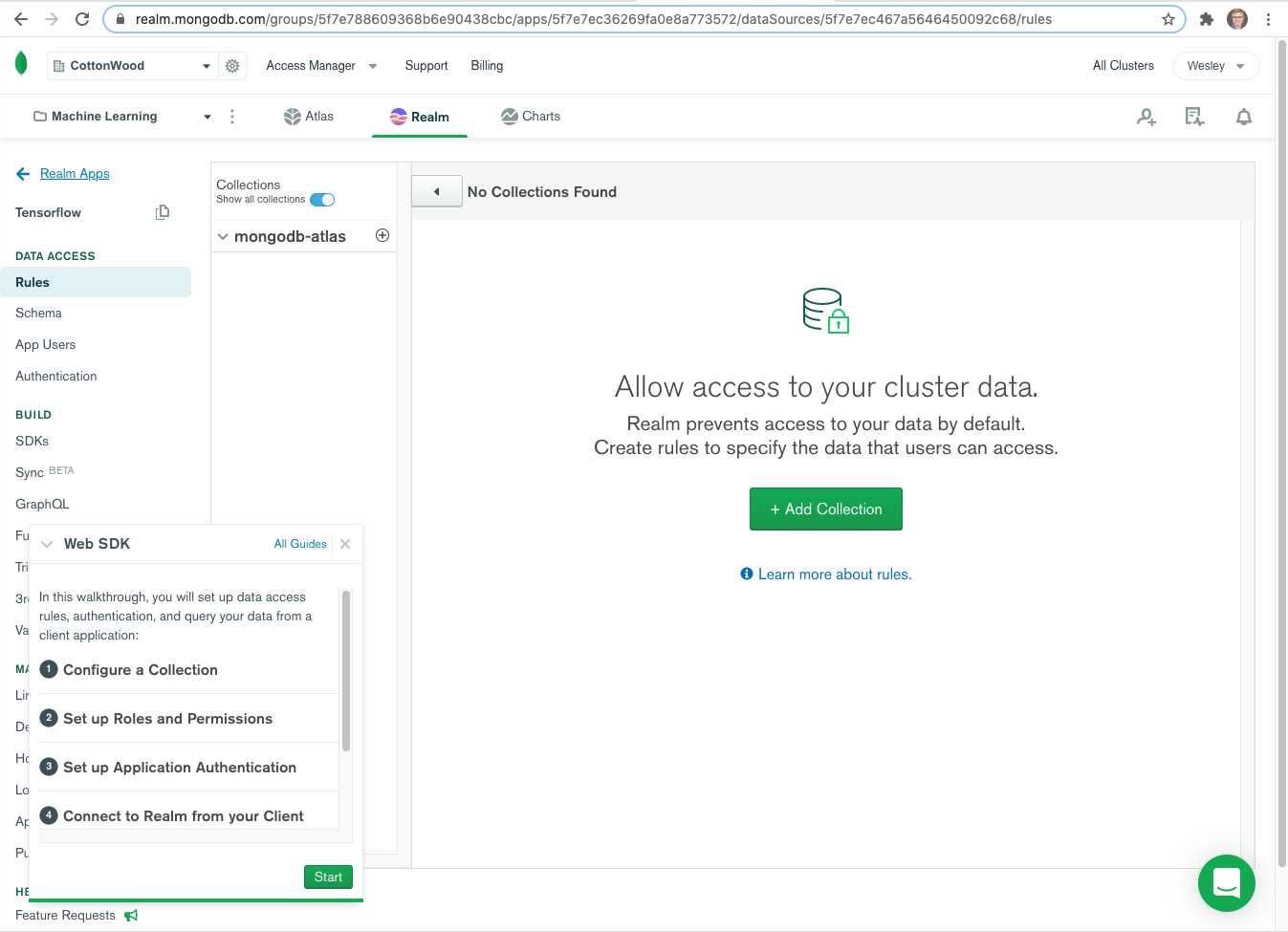Viewport: 1288px width, 932px height.
Task: Add a collection with the mongodb-atlas plus icon
Action: (382, 235)
